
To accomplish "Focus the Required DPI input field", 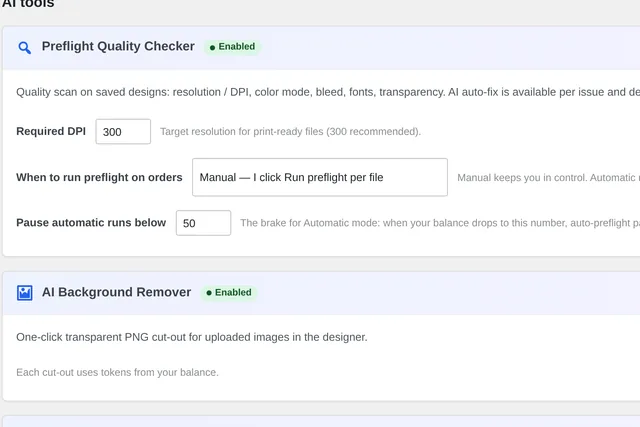I will tap(123, 131).
